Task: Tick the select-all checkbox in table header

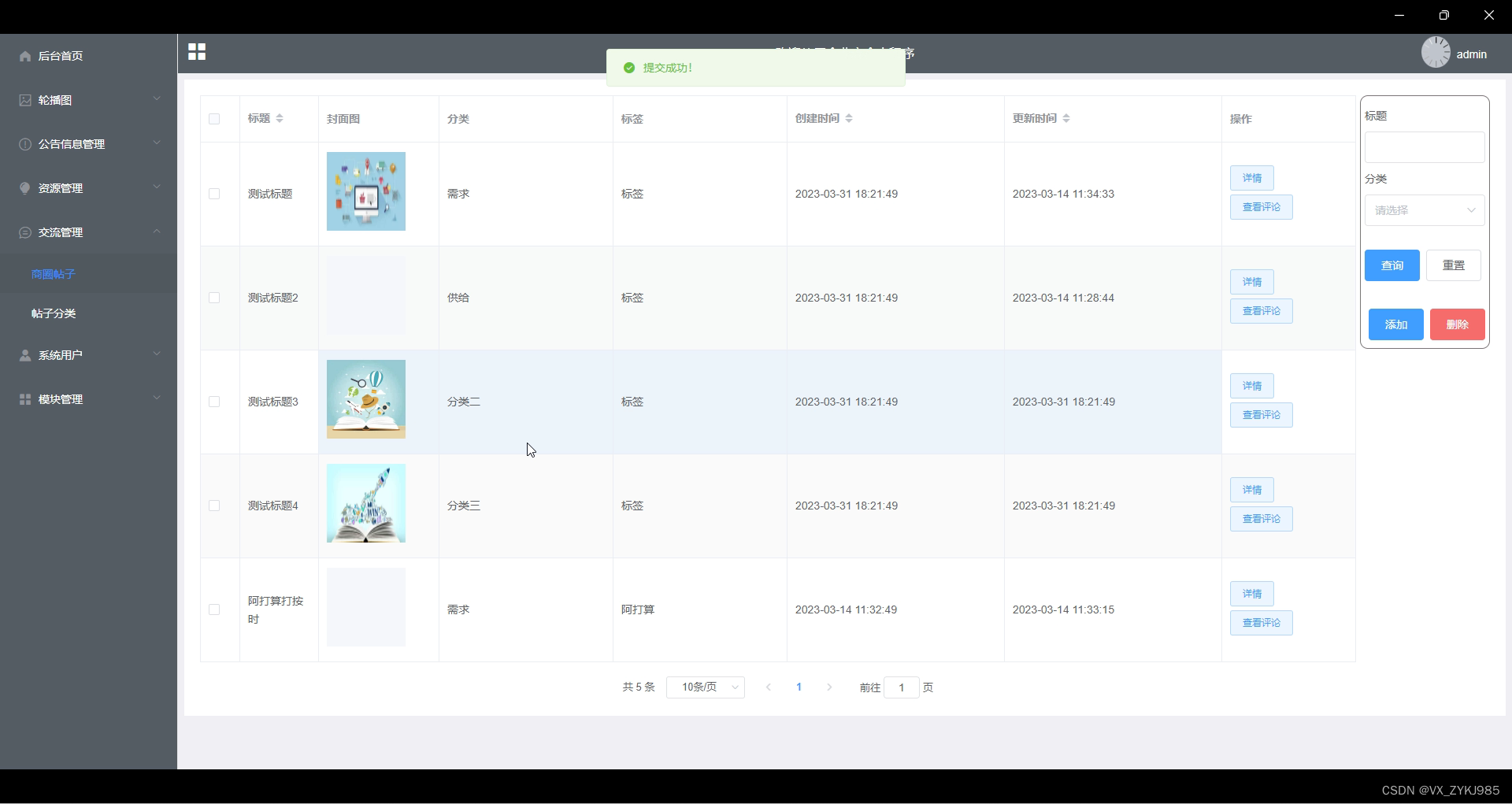Action: (x=214, y=119)
